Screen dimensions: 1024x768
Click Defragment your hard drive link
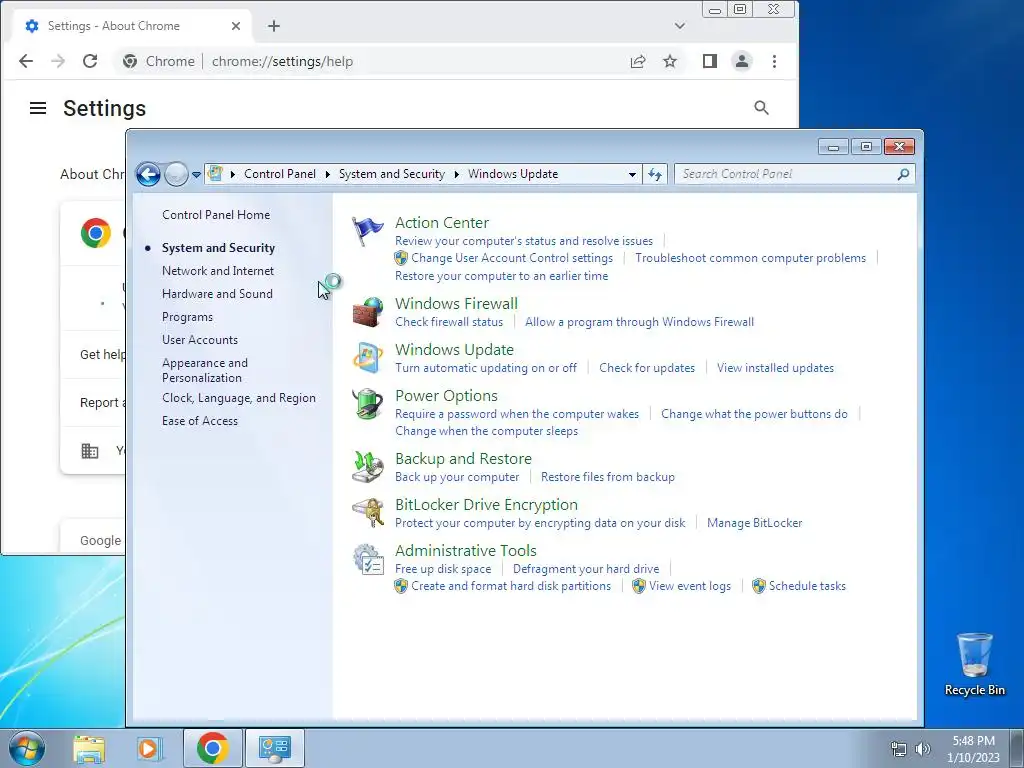(x=586, y=569)
